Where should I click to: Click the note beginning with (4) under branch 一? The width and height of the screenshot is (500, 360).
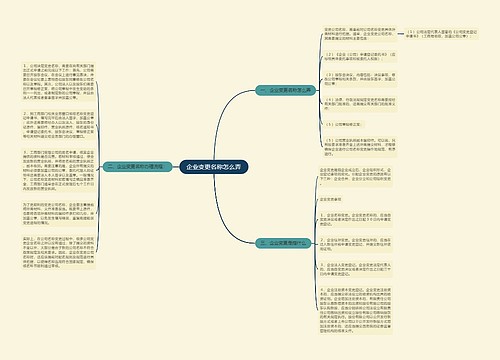(x=360, y=104)
